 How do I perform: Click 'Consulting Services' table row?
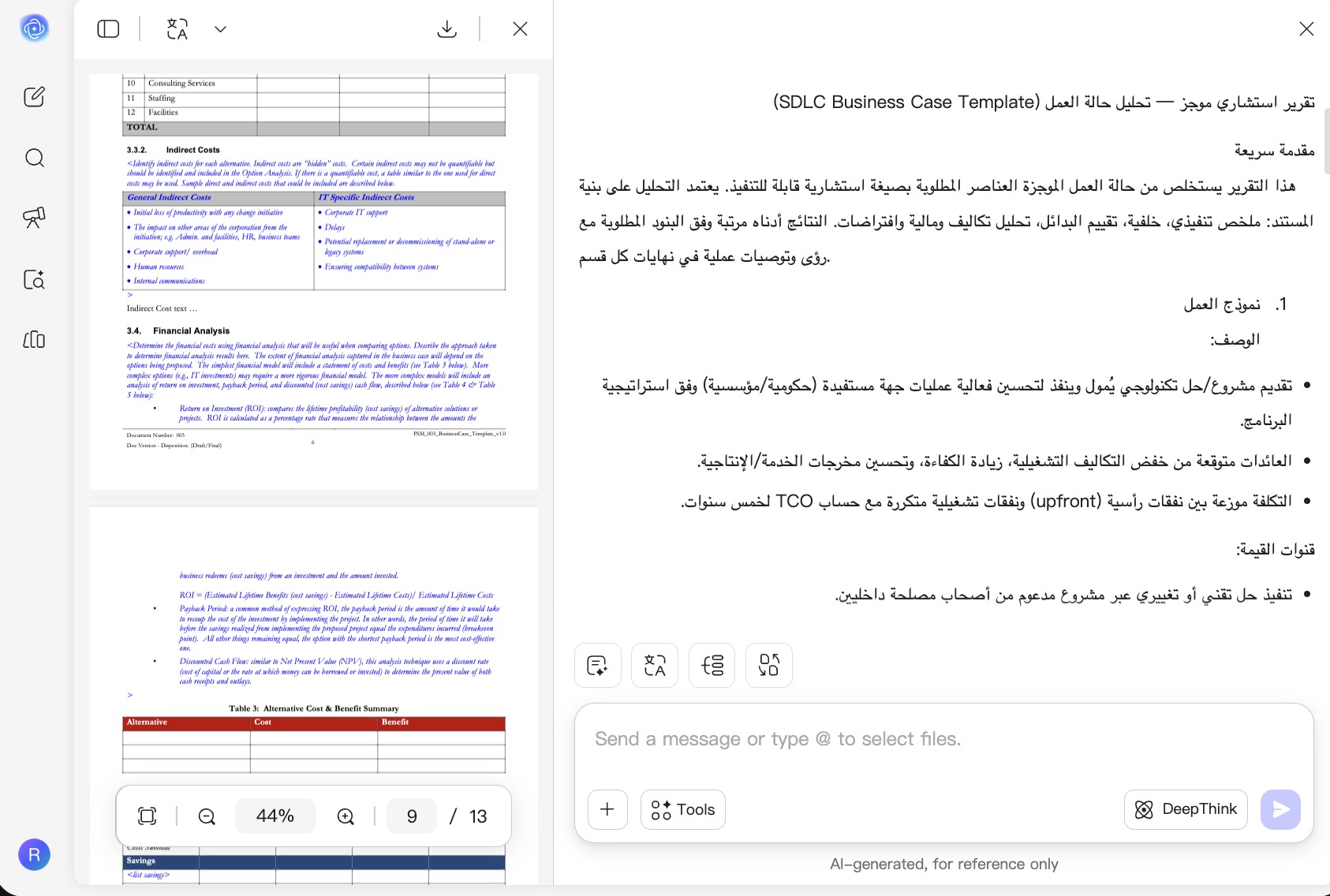(314, 84)
